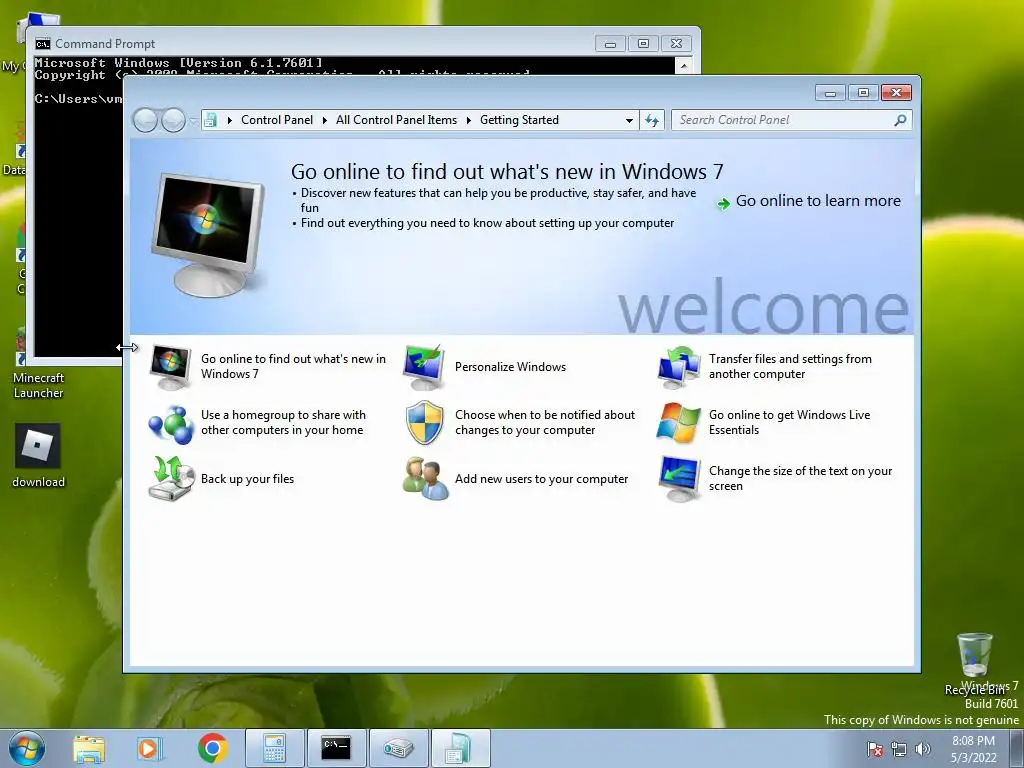Open Change the size of the text item
This screenshot has width=1024, height=768.
(x=800, y=479)
